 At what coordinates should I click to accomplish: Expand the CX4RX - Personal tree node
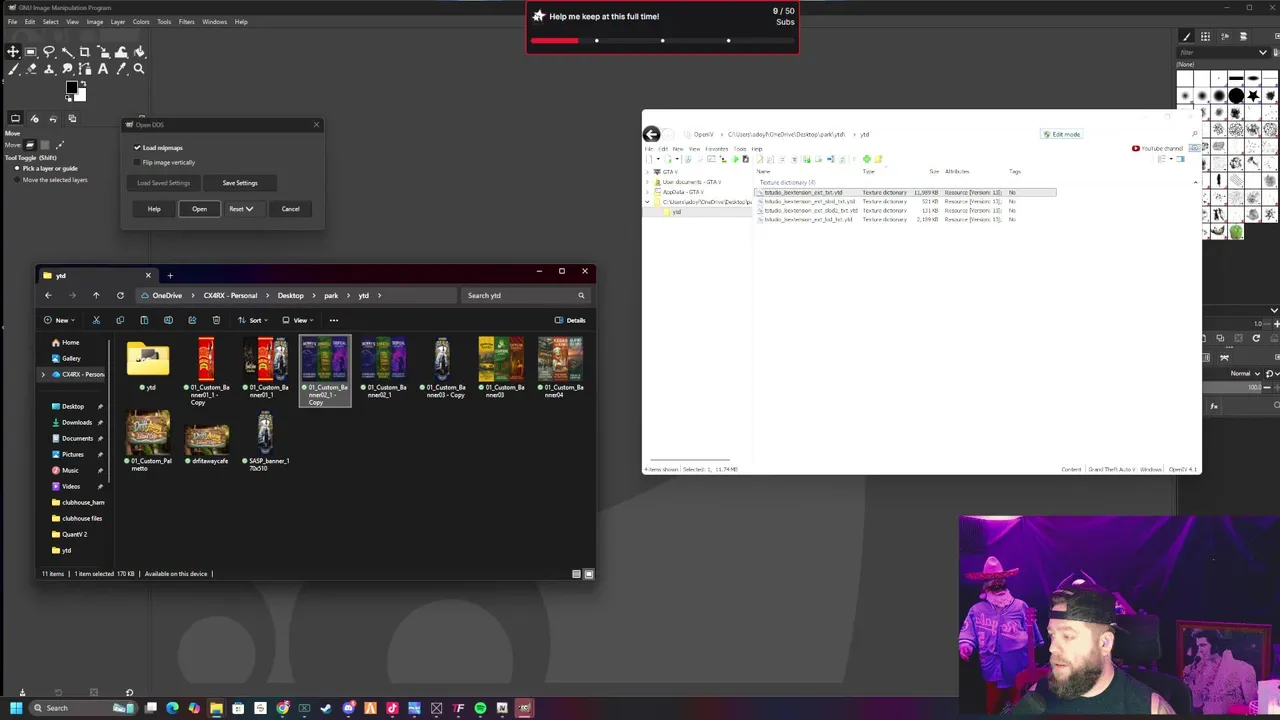43,374
